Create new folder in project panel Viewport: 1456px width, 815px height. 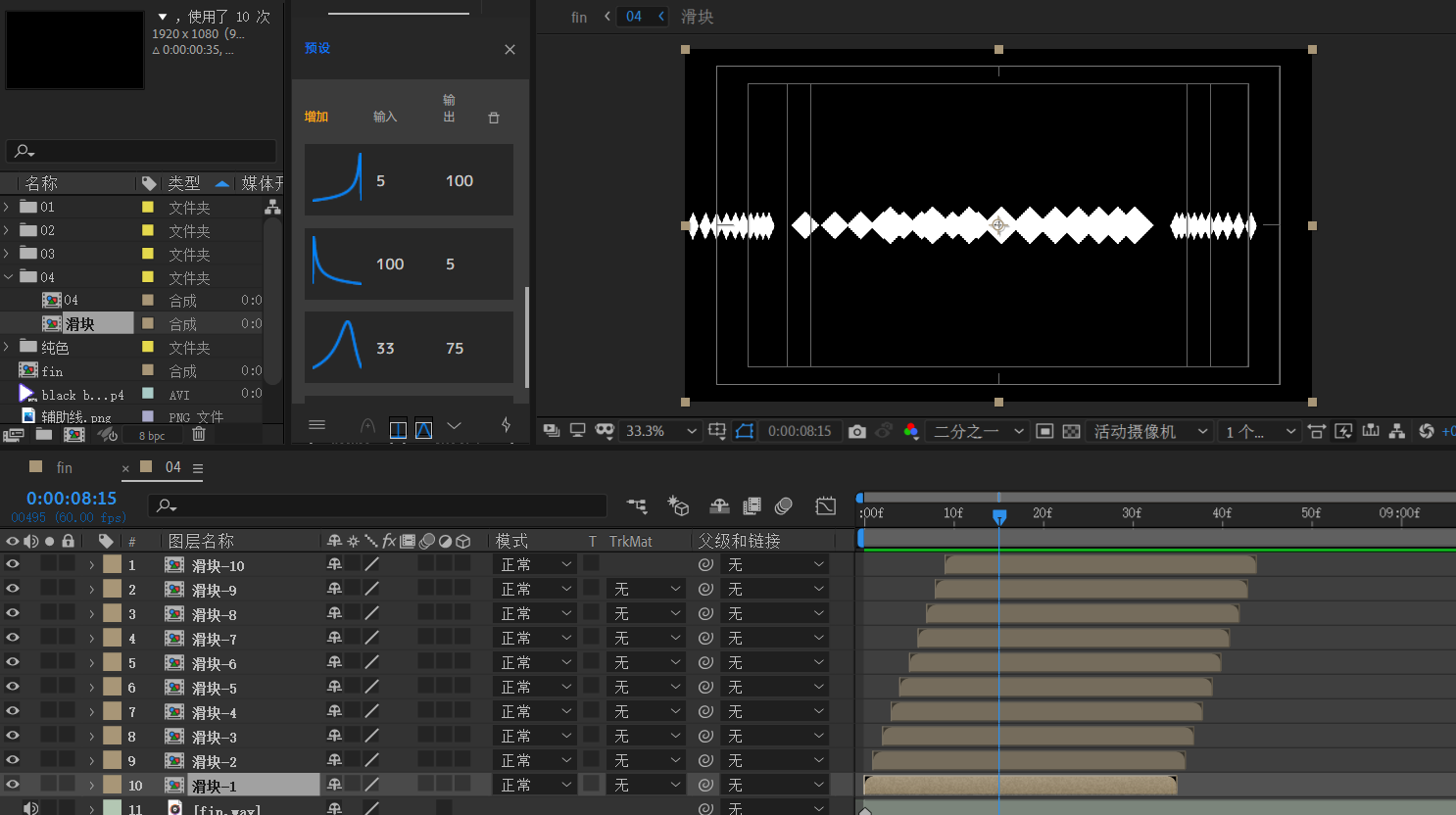(44, 434)
